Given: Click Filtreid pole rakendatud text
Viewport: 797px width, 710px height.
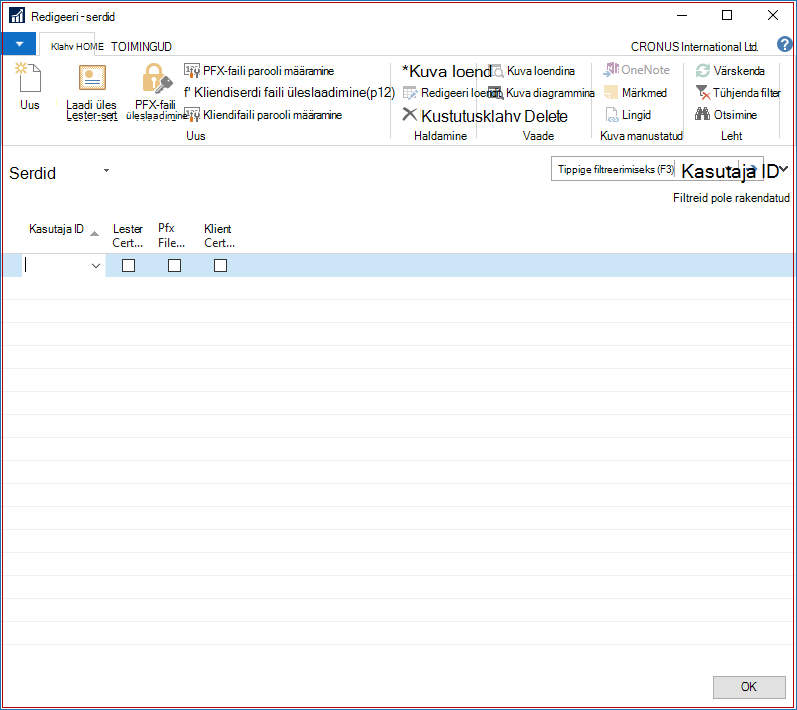Looking at the screenshot, I should click(731, 198).
